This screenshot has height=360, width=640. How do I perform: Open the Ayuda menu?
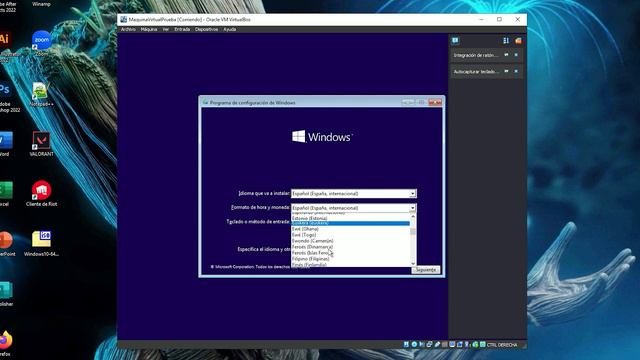tap(230, 29)
